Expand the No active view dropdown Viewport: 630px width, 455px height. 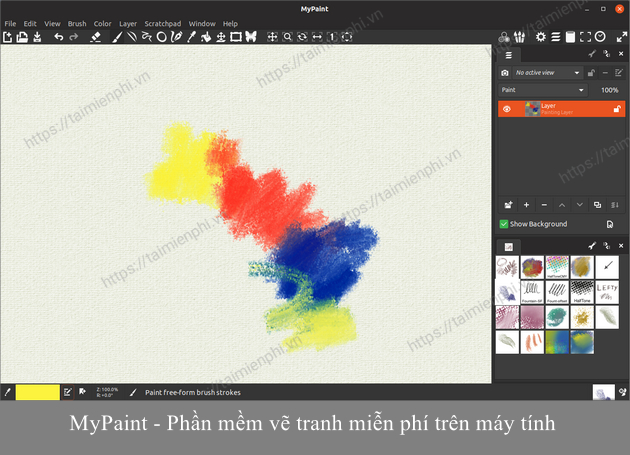click(547, 73)
